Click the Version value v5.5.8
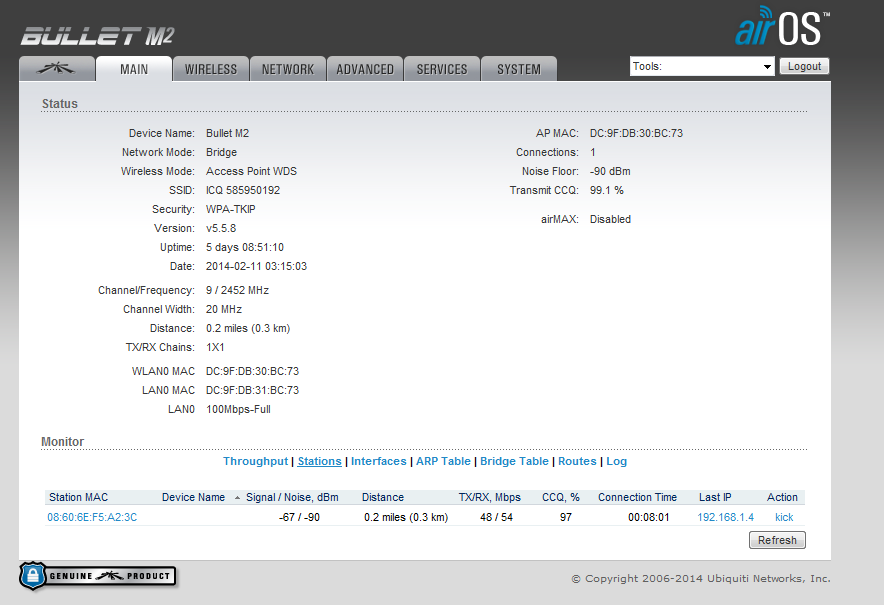Image resolution: width=884 pixels, height=605 pixels. (x=221, y=228)
